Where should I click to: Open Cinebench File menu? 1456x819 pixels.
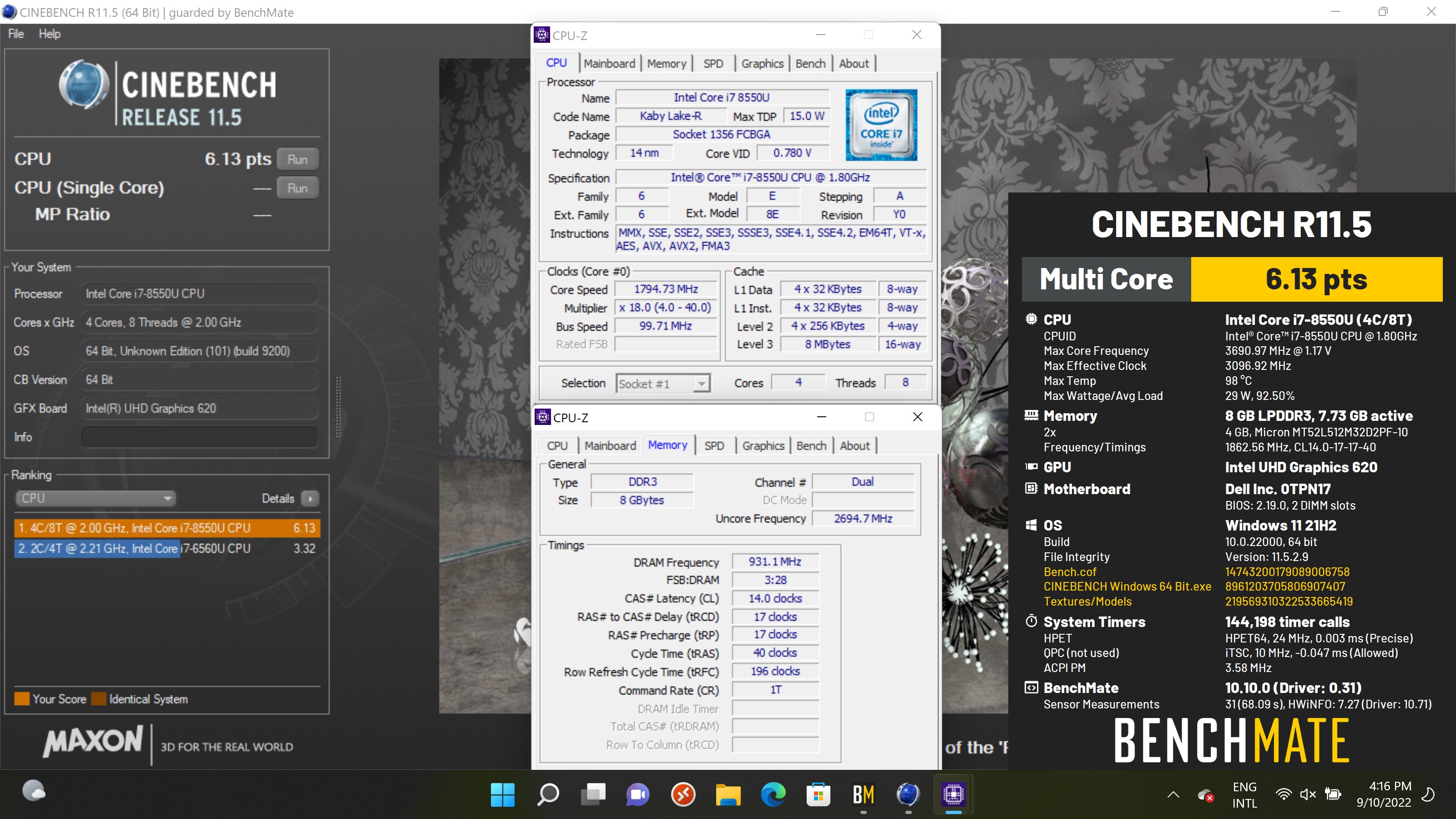(16, 34)
